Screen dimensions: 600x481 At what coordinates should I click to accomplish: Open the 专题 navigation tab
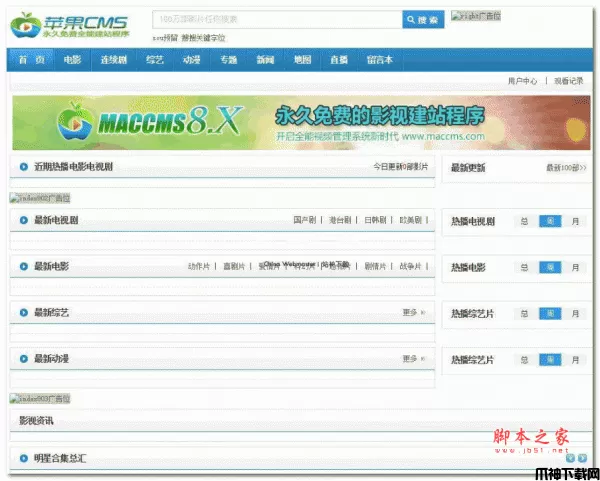pos(228,60)
